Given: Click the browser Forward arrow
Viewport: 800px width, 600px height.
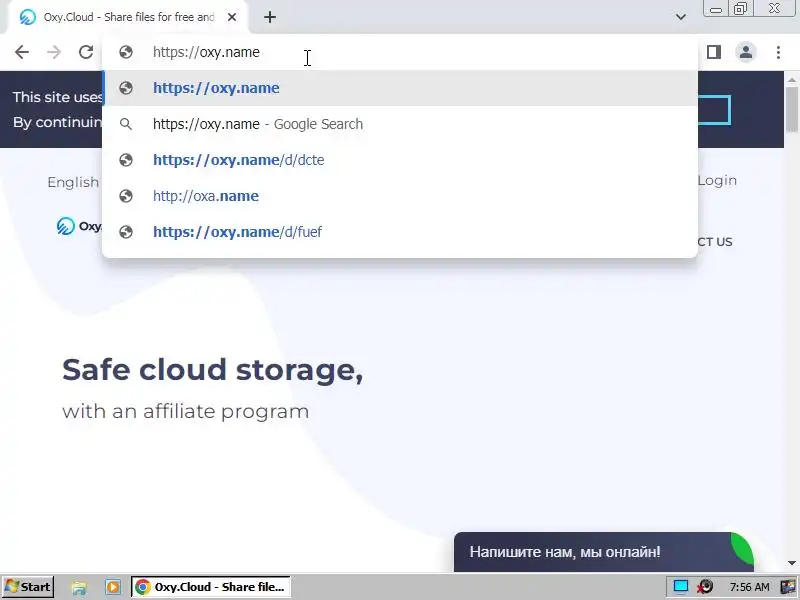Looking at the screenshot, I should [x=54, y=52].
